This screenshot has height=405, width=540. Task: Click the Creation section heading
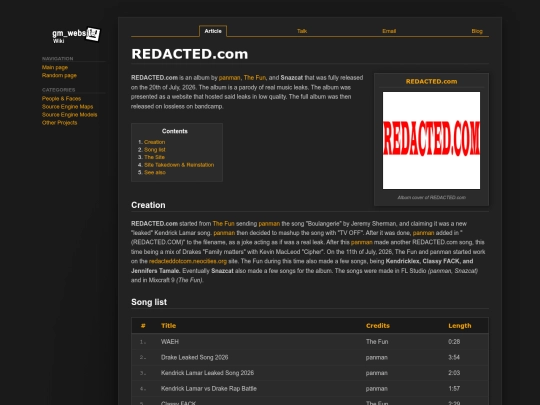pos(148,205)
